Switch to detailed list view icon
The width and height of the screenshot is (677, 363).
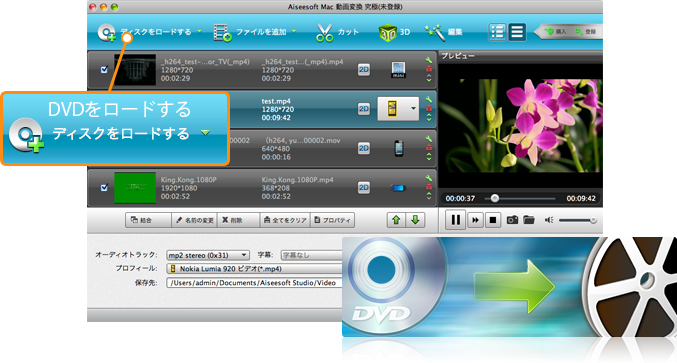(497, 32)
